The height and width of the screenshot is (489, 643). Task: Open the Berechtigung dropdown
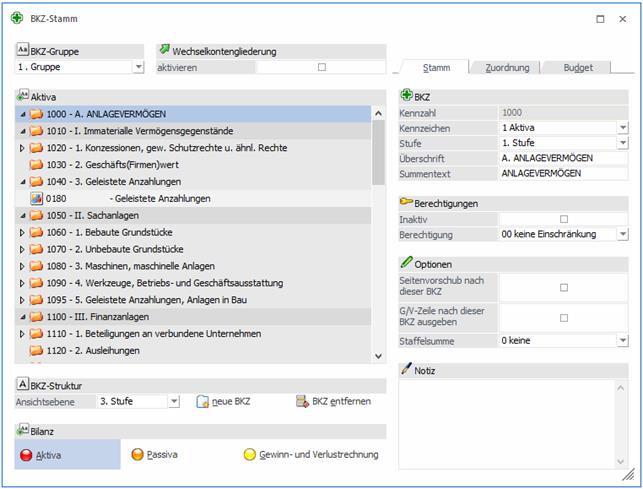(622, 234)
